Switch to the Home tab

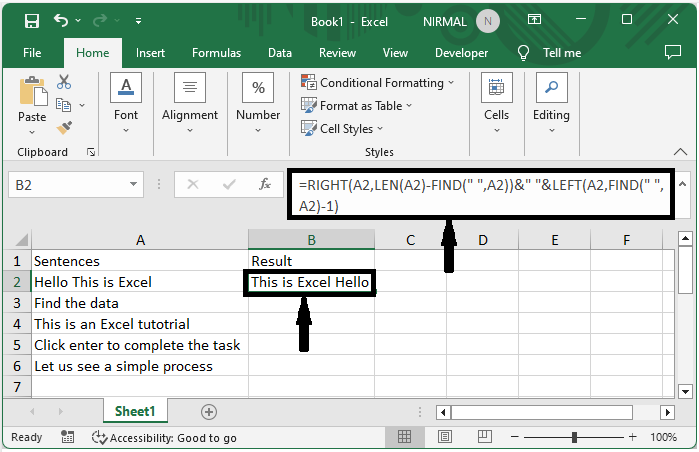point(93,53)
